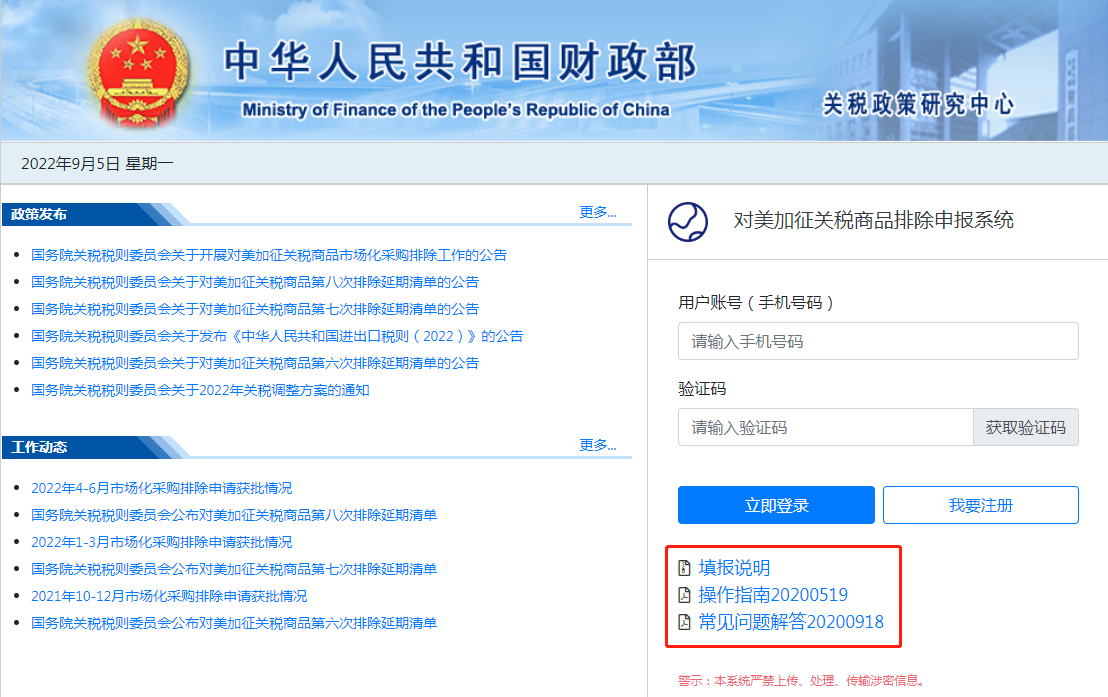The height and width of the screenshot is (697, 1108).
Task: Click the PDF icon next to 操作指南20200519
Action: pyautogui.click(x=684, y=594)
